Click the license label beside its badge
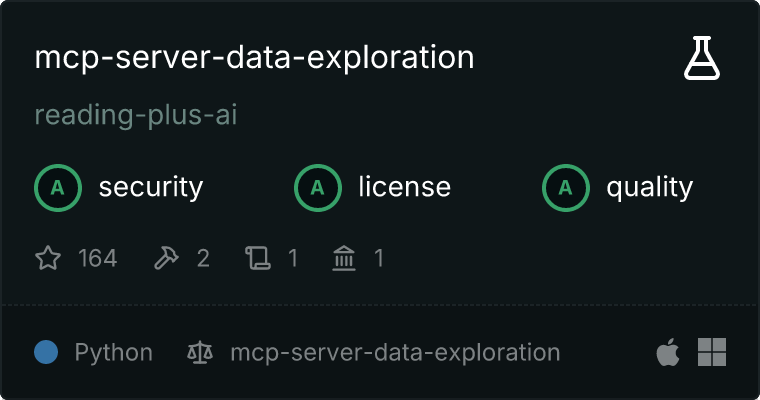The height and width of the screenshot is (400, 760). 404,187
